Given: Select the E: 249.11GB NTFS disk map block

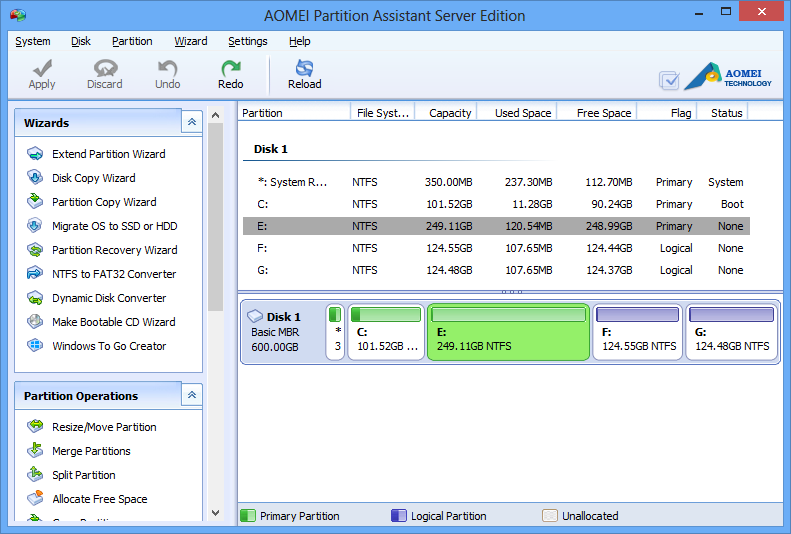Looking at the screenshot, I should [x=508, y=332].
